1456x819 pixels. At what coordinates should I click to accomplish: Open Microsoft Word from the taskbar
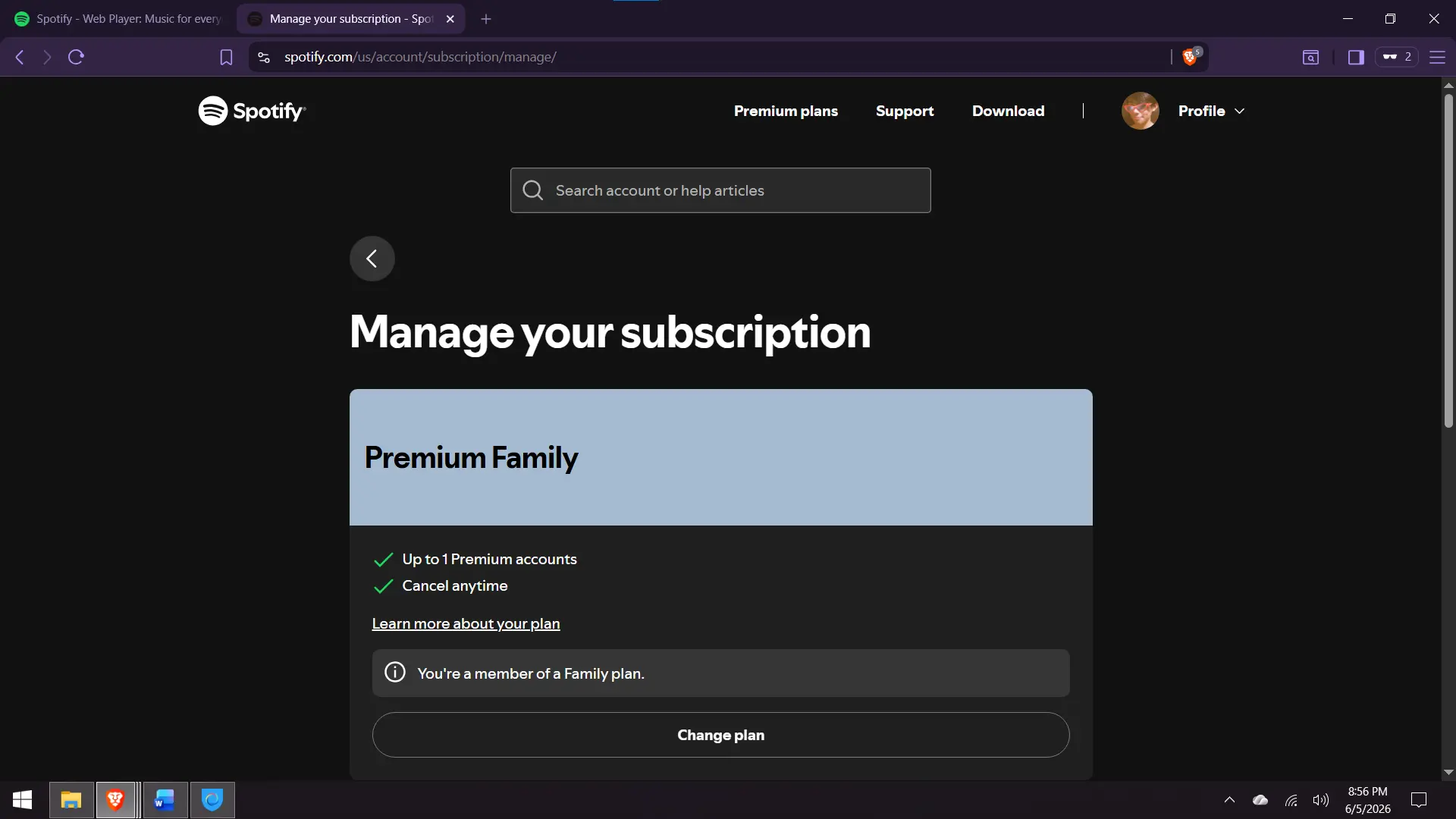(165, 800)
